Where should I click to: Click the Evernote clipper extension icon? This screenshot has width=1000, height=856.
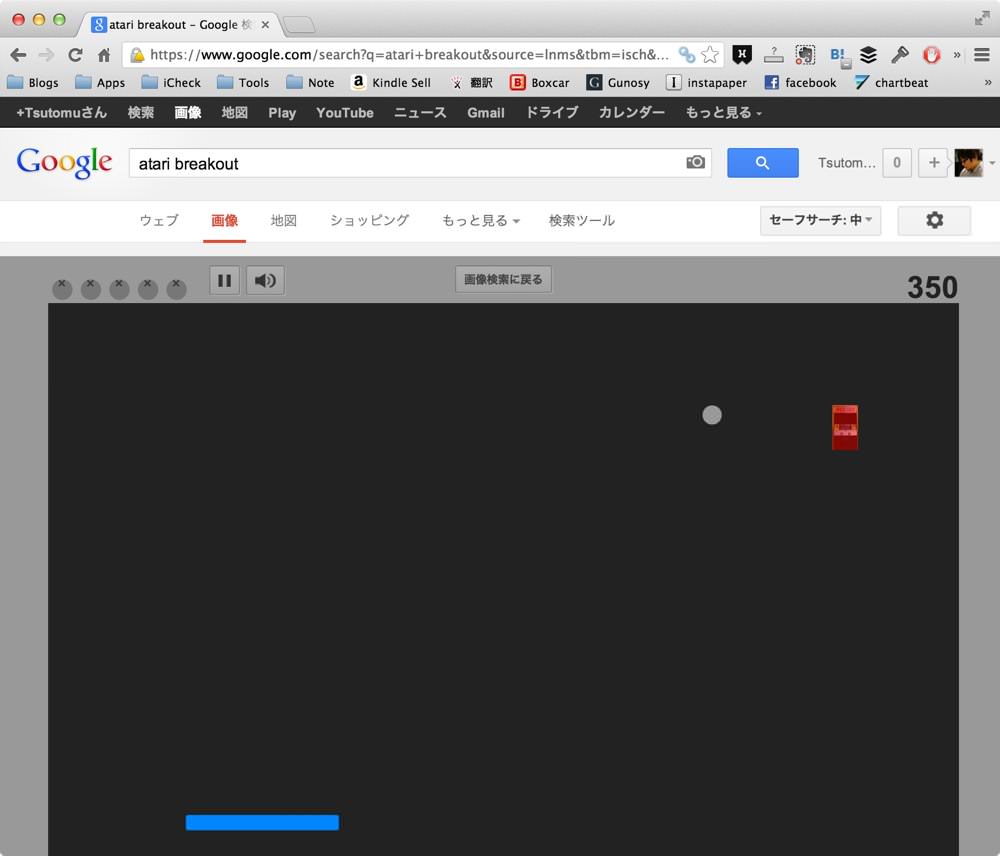(x=805, y=55)
